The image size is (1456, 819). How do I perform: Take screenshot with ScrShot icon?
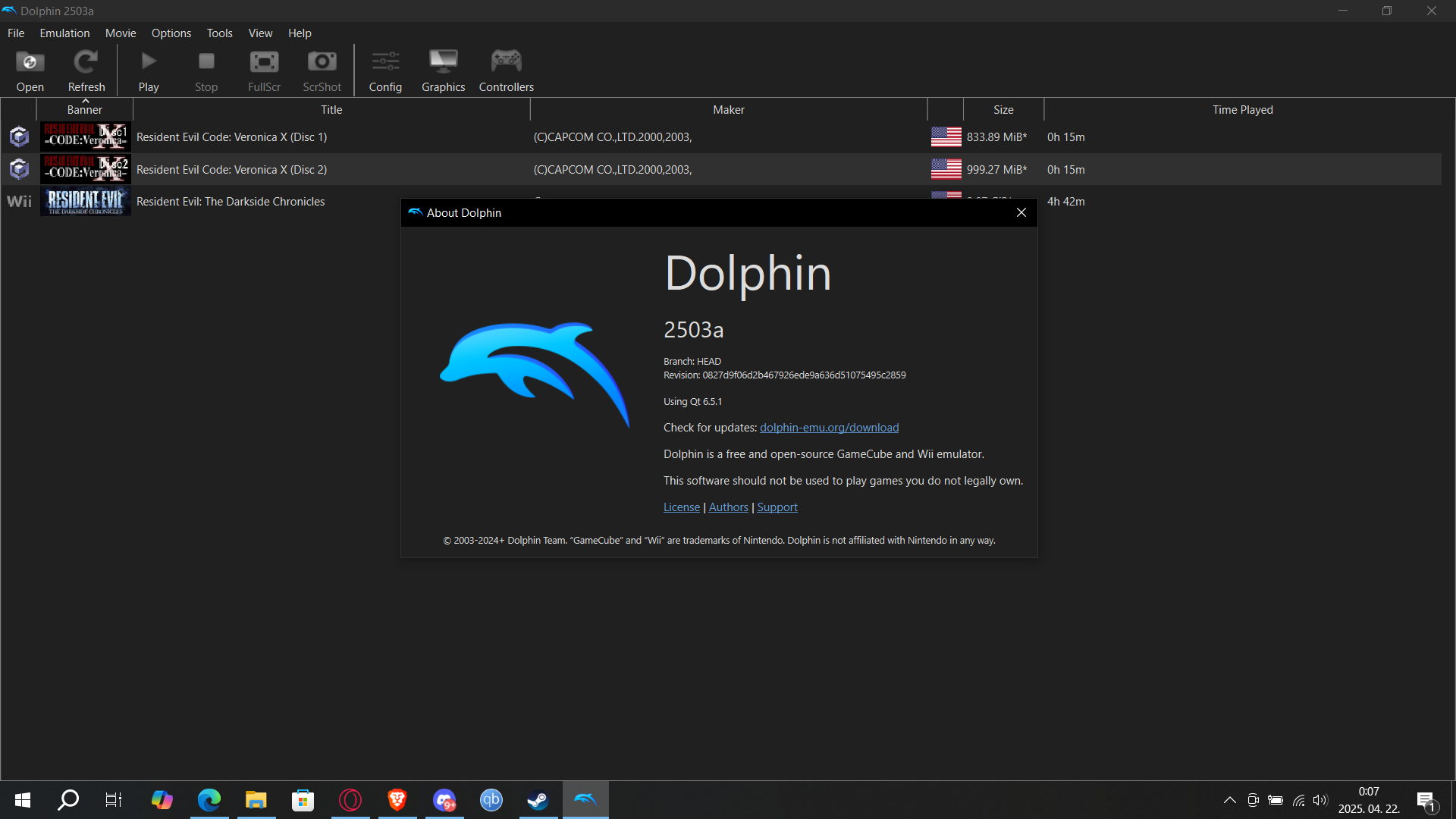322,71
